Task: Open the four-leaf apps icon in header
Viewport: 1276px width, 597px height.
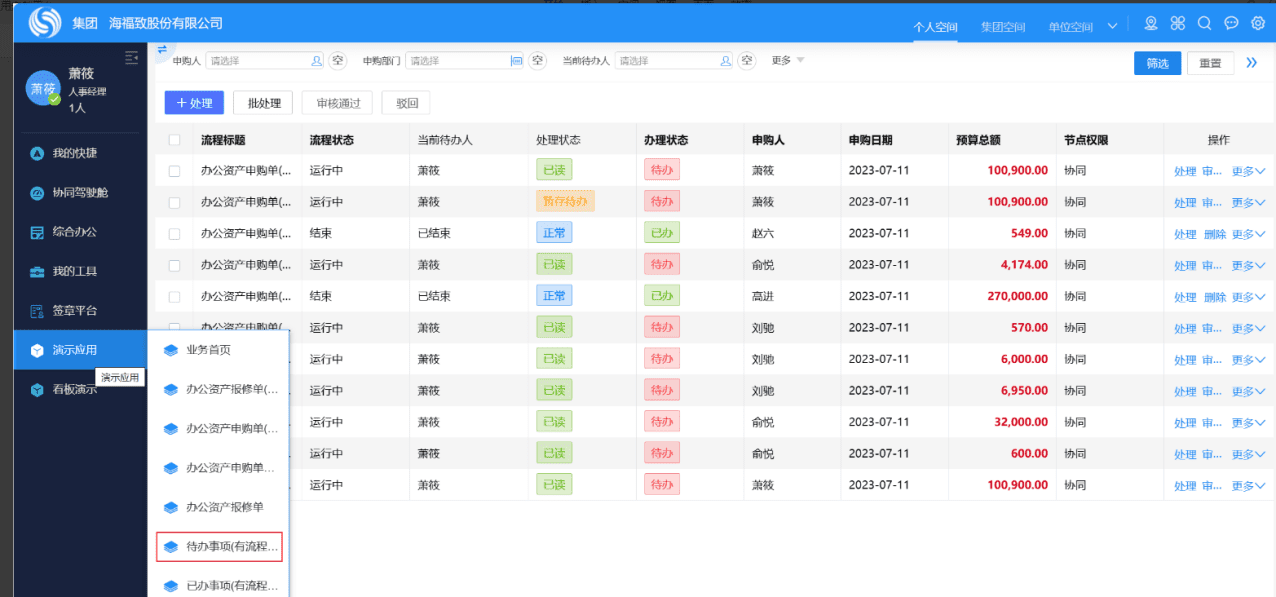Action: (1178, 23)
